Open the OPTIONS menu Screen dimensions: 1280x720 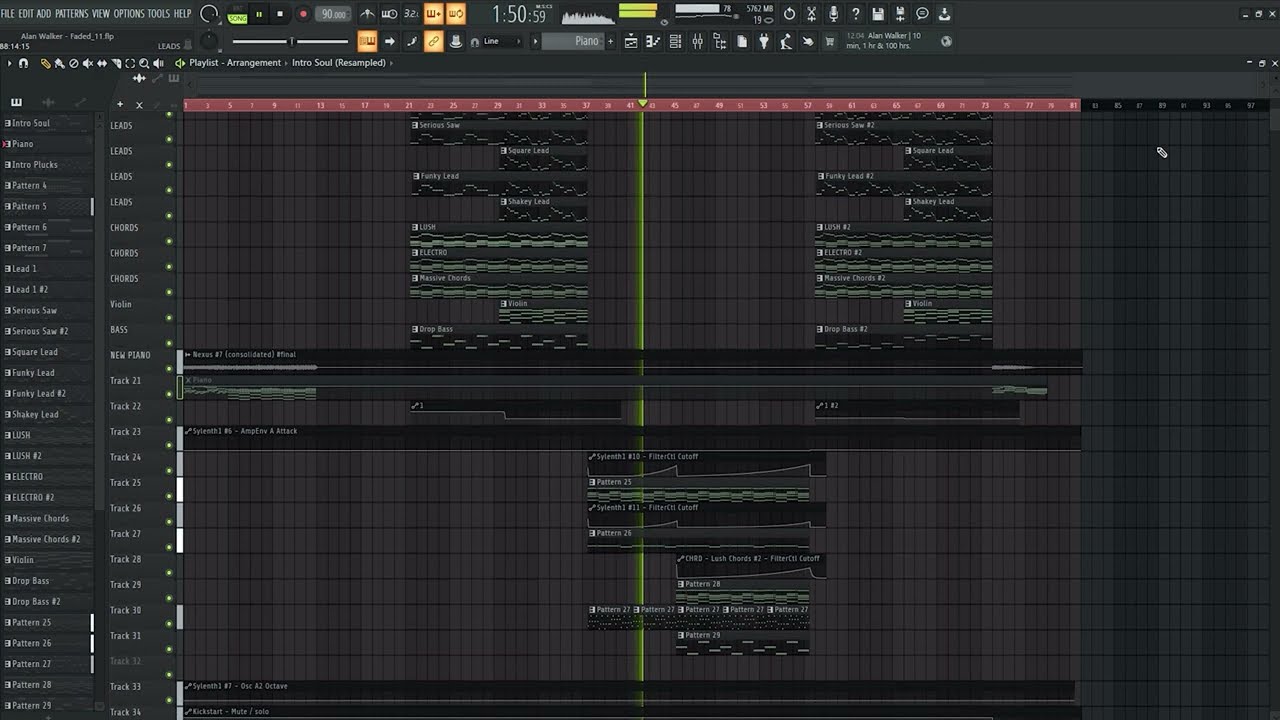click(129, 14)
